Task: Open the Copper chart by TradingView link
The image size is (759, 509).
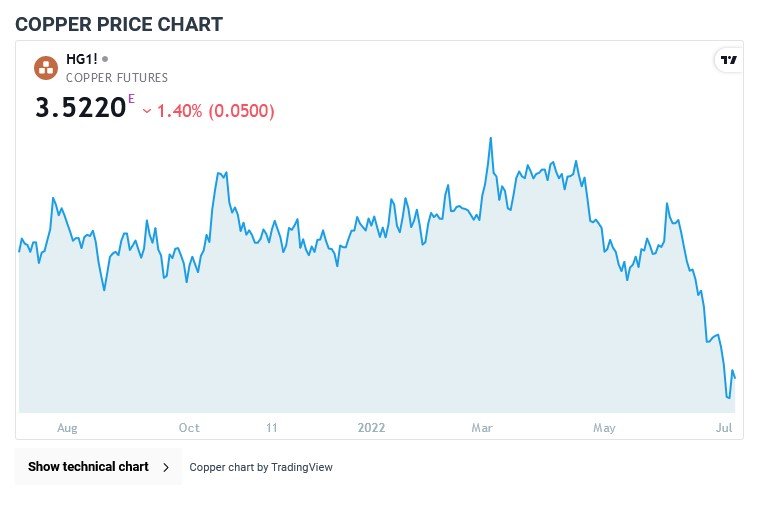Action: click(x=261, y=467)
